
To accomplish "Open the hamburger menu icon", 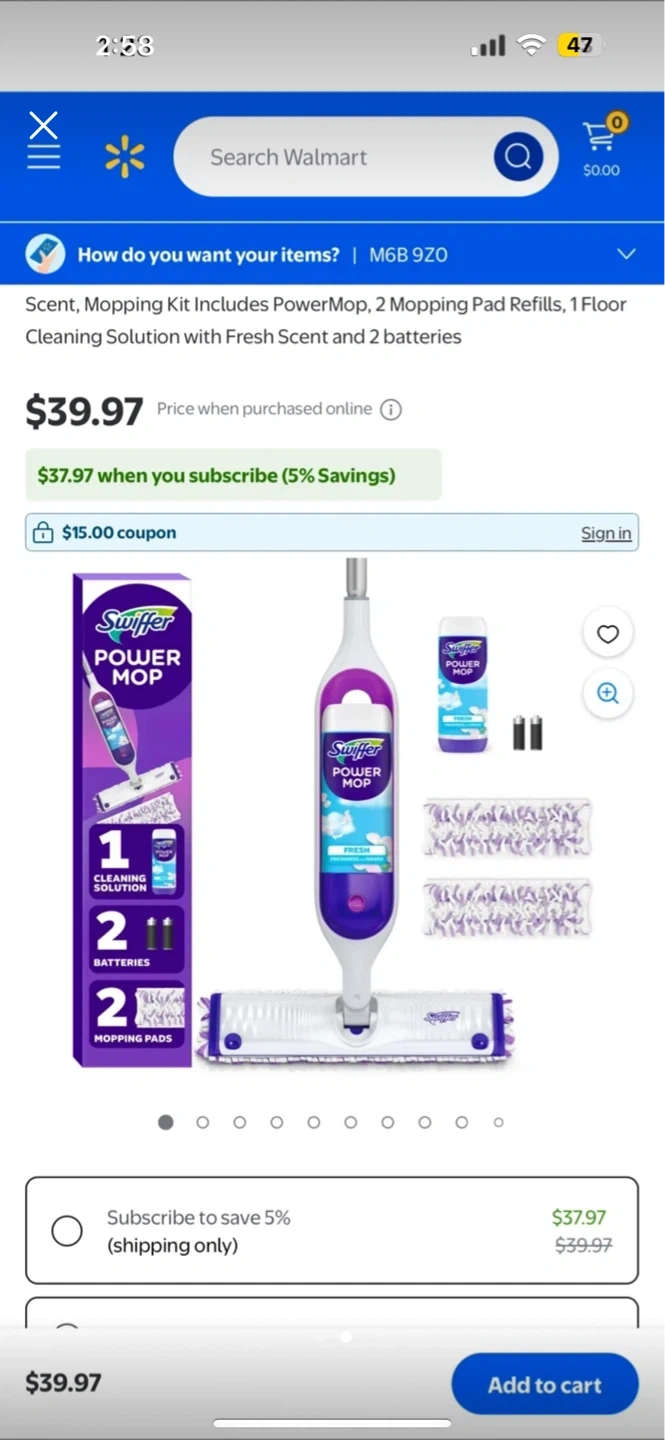I will 43,157.
